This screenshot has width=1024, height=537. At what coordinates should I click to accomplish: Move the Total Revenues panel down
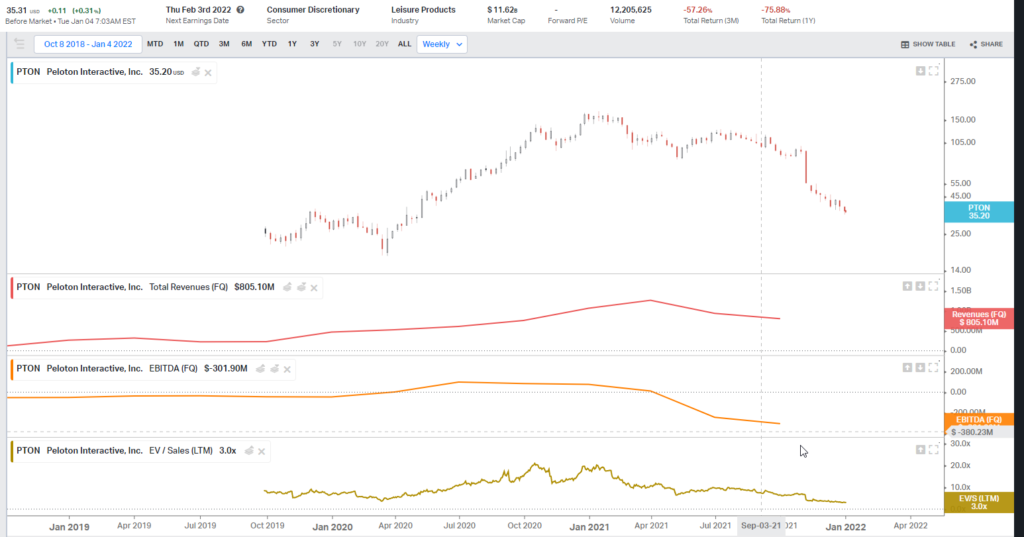tap(920, 286)
